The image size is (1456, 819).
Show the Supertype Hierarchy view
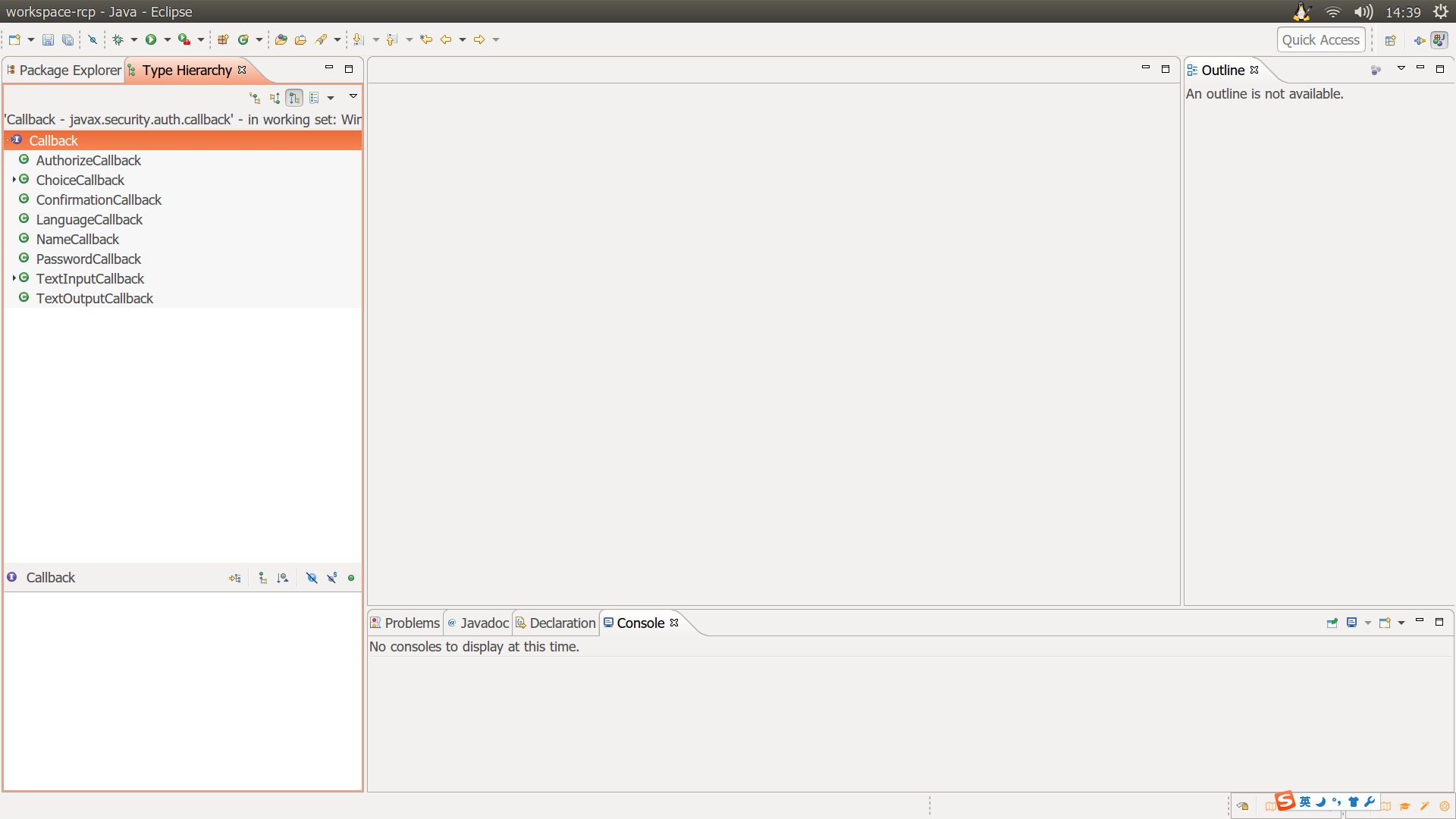point(275,98)
